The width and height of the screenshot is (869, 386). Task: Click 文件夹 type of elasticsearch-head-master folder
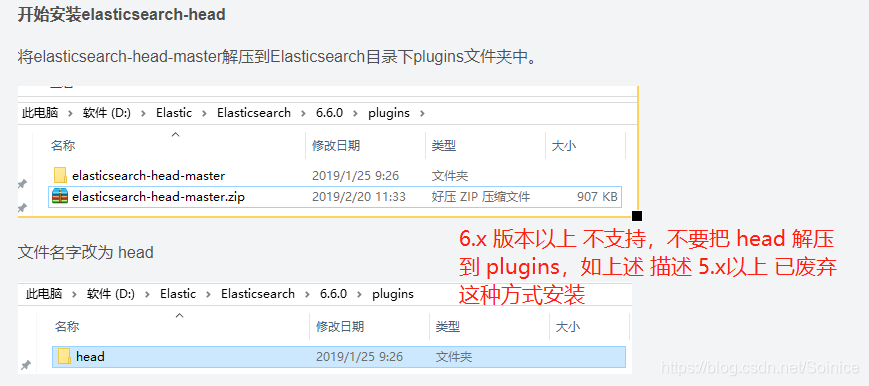click(450, 176)
